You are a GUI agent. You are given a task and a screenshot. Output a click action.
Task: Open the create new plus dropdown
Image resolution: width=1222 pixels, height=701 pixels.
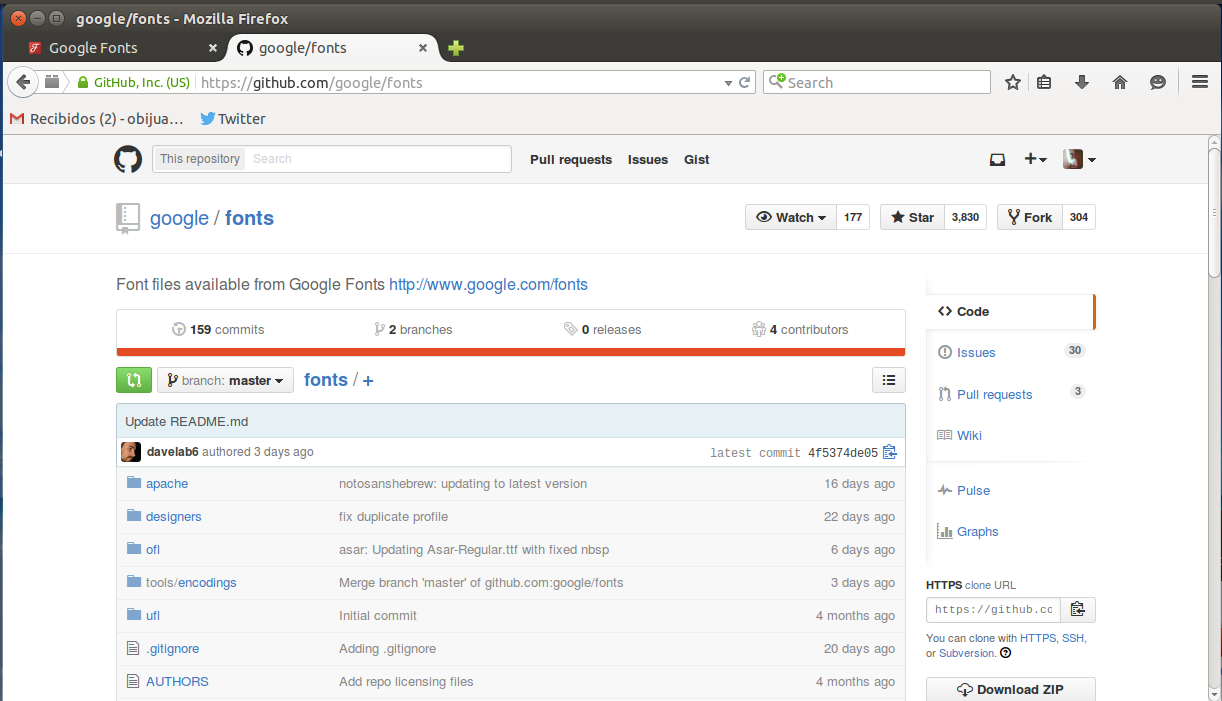point(1035,159)
